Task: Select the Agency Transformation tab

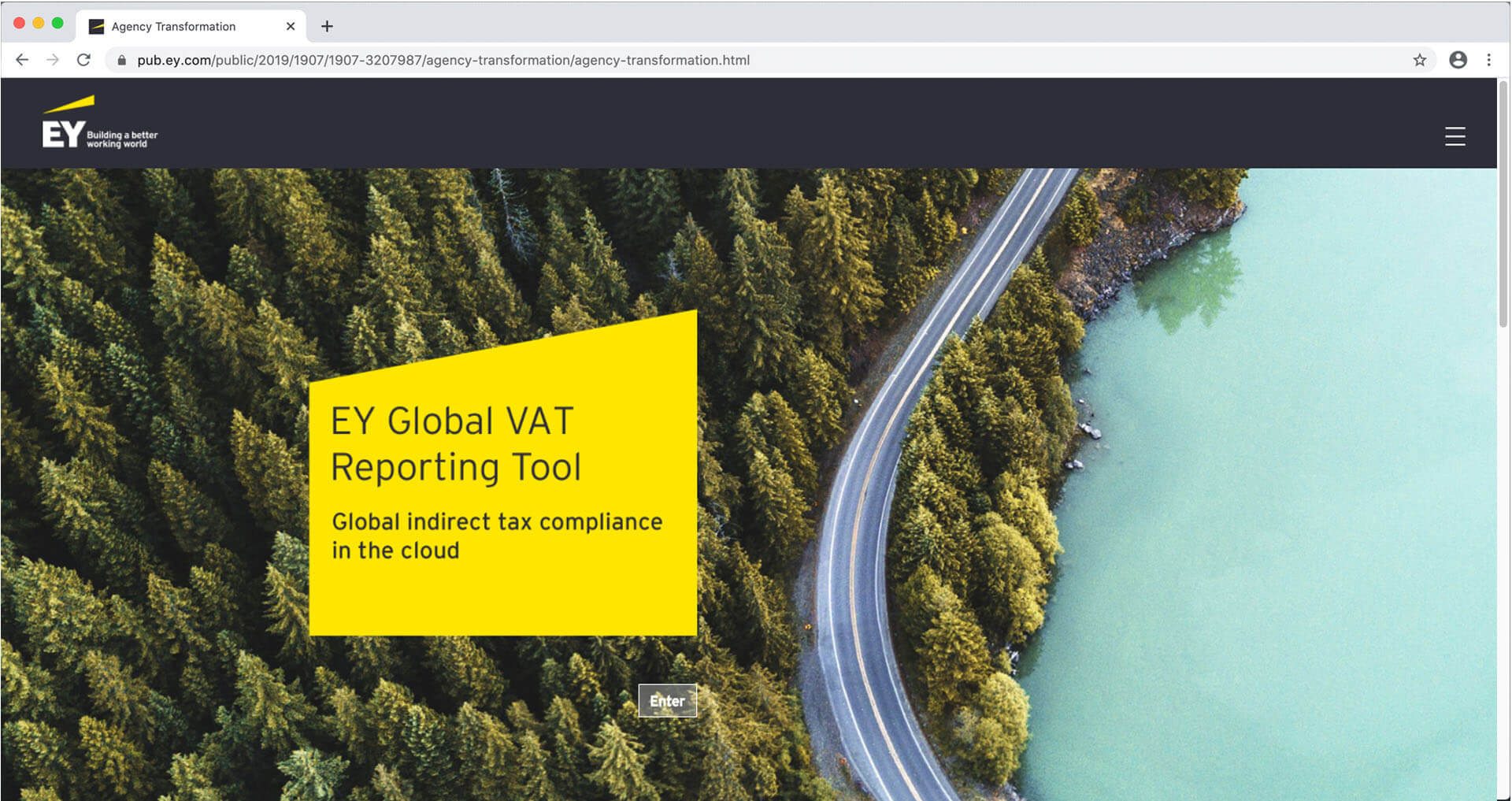Action: [191, 26]
